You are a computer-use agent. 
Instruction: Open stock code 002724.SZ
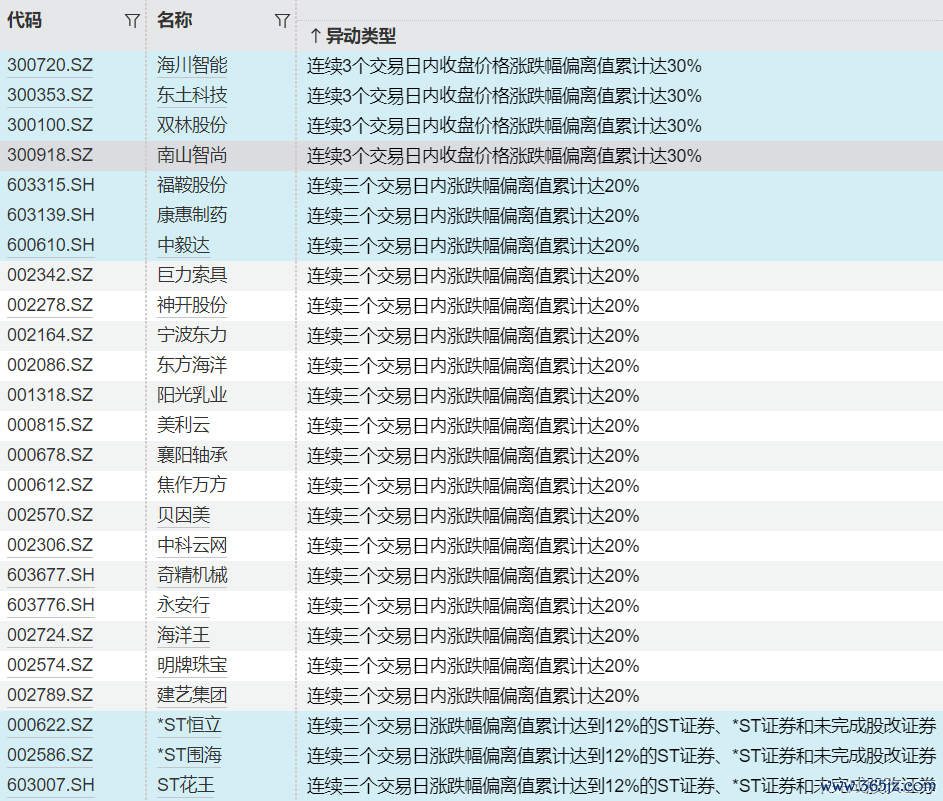[50, 635]
